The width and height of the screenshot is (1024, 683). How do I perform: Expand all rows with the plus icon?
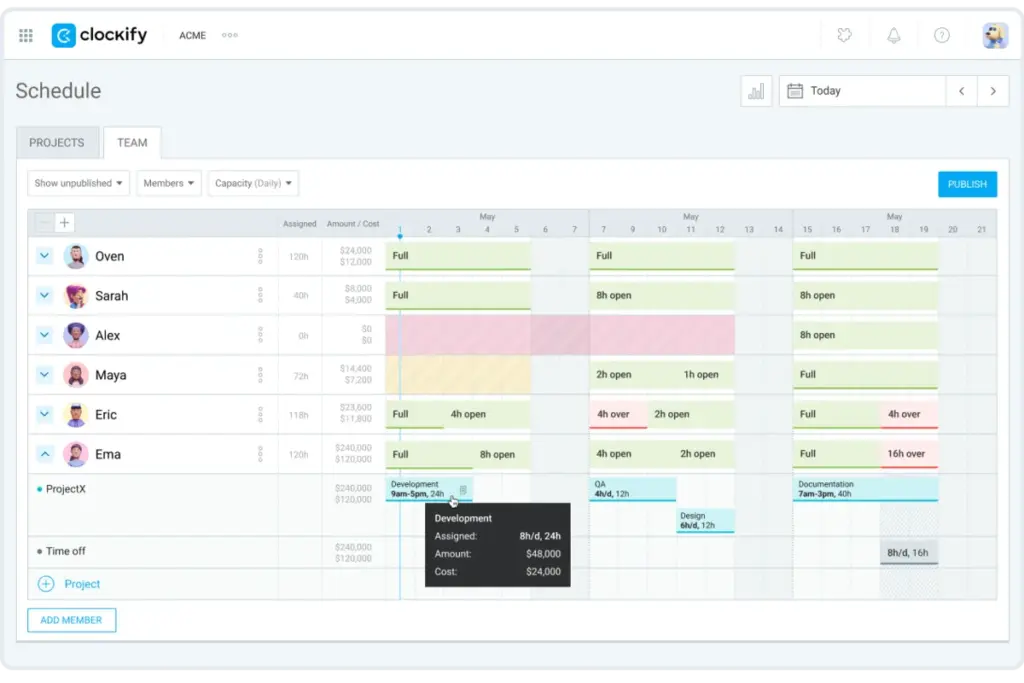tap(64, 223)
